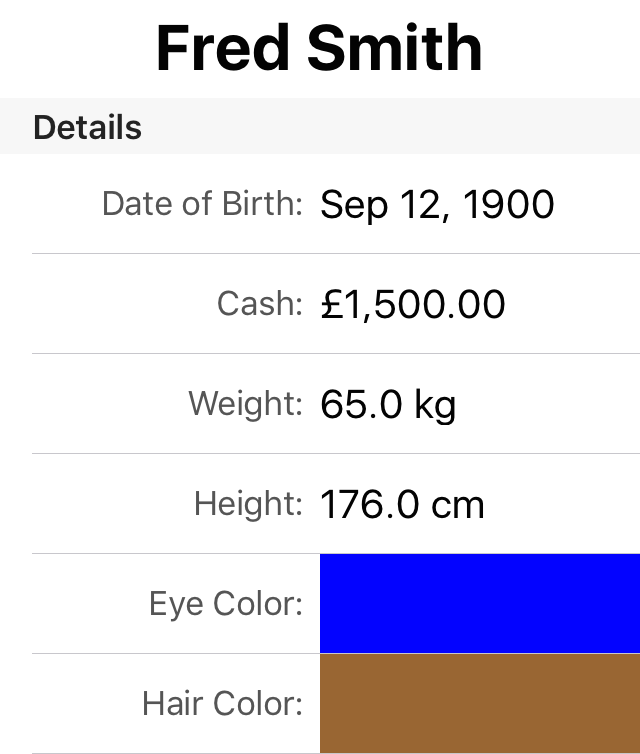640x754 pixels.
Task: Edit the 1,500.00 cash amount
Action: [424, 305]
